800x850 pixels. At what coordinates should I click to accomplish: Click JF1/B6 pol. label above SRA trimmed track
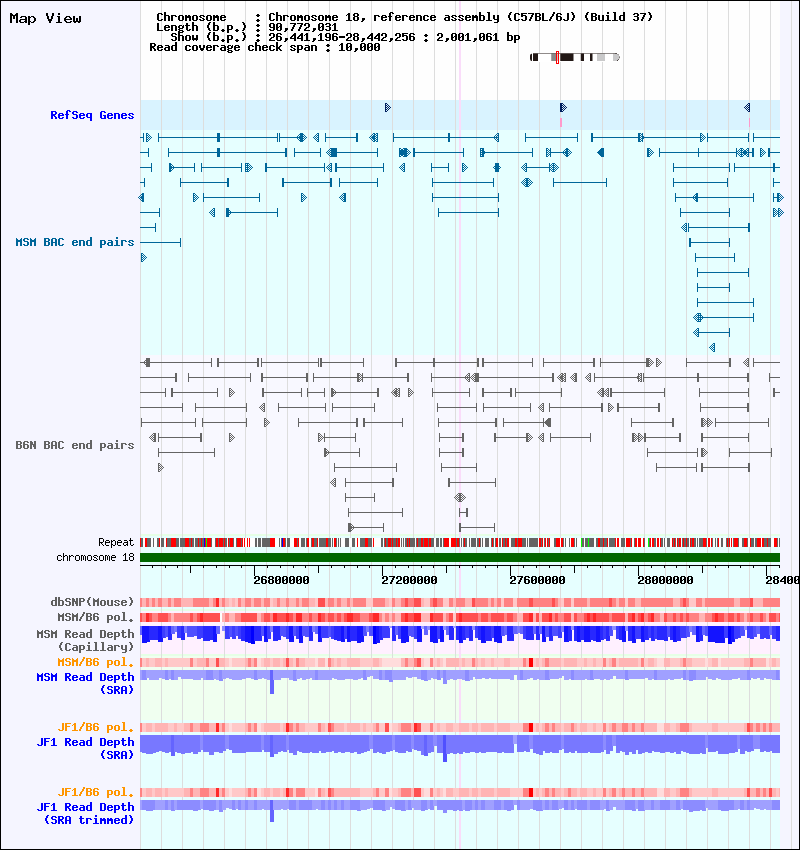(x=95, y=792)
